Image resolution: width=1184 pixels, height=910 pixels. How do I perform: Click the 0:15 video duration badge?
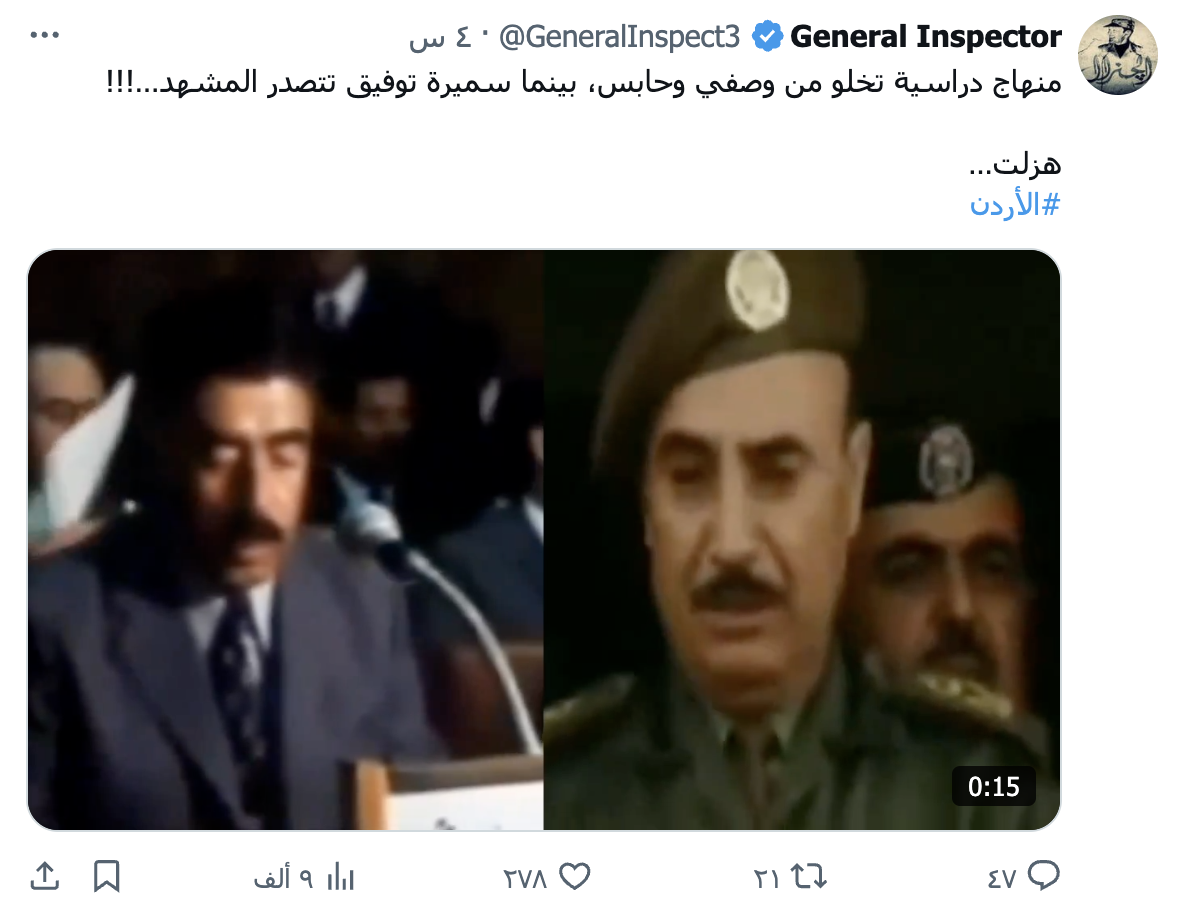pyautogui.click(x=994, y=787)
